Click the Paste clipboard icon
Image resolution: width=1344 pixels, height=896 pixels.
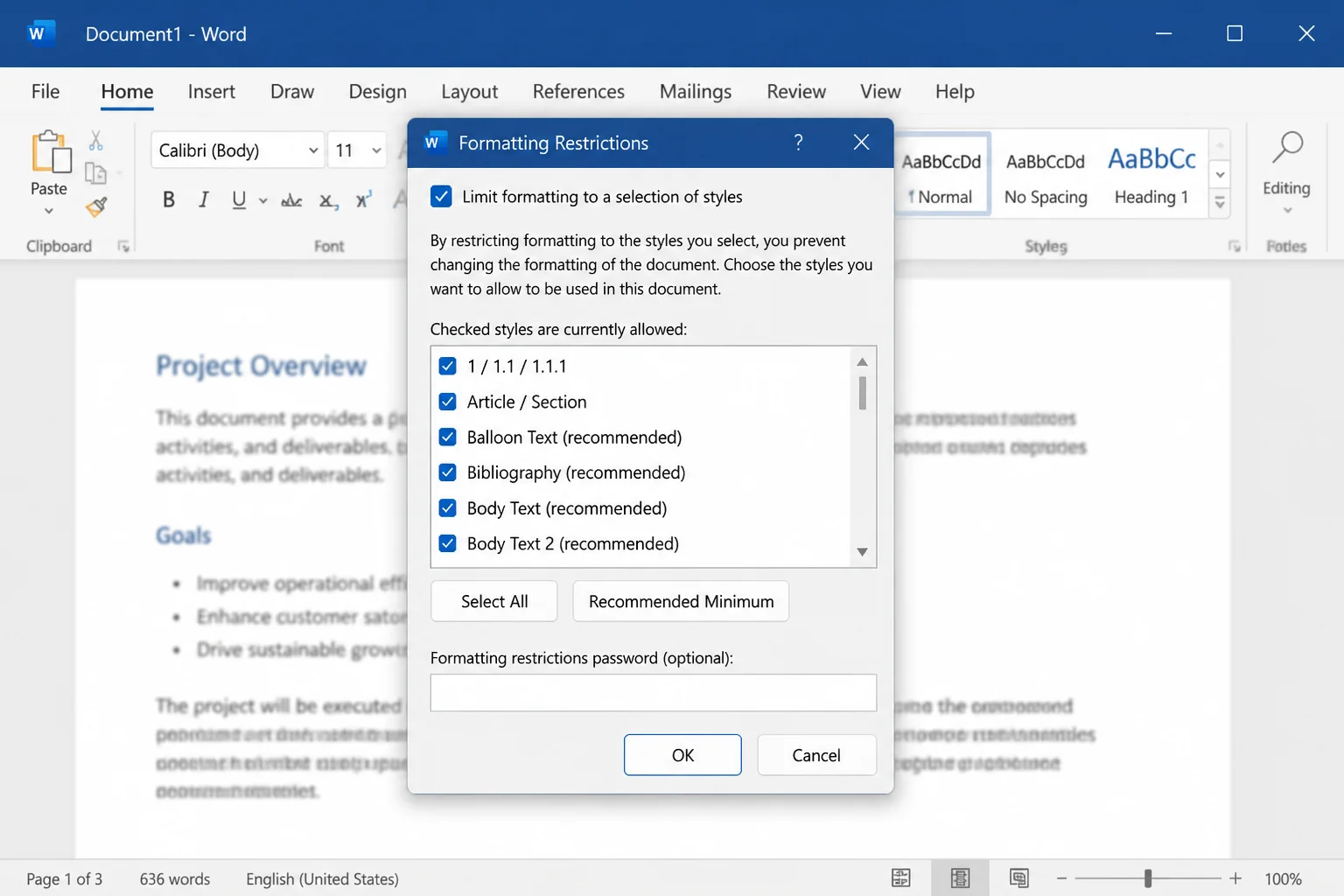tap(51, 151)
